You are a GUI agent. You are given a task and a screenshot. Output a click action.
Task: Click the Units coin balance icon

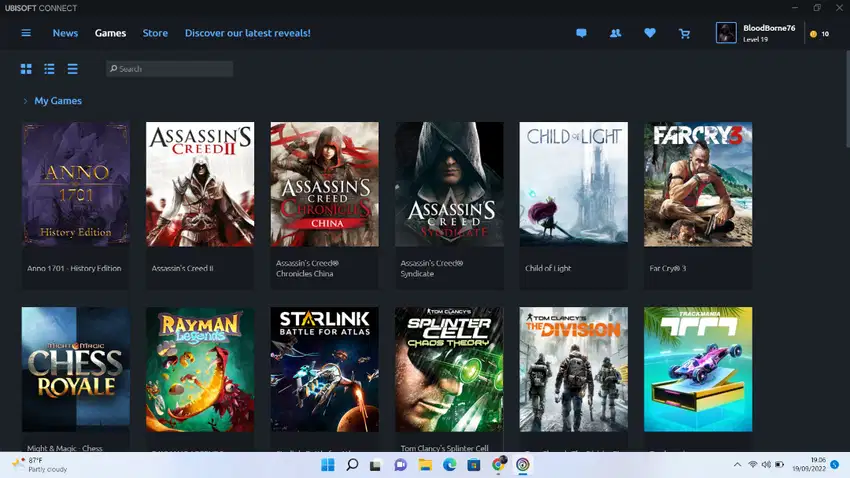813,34
